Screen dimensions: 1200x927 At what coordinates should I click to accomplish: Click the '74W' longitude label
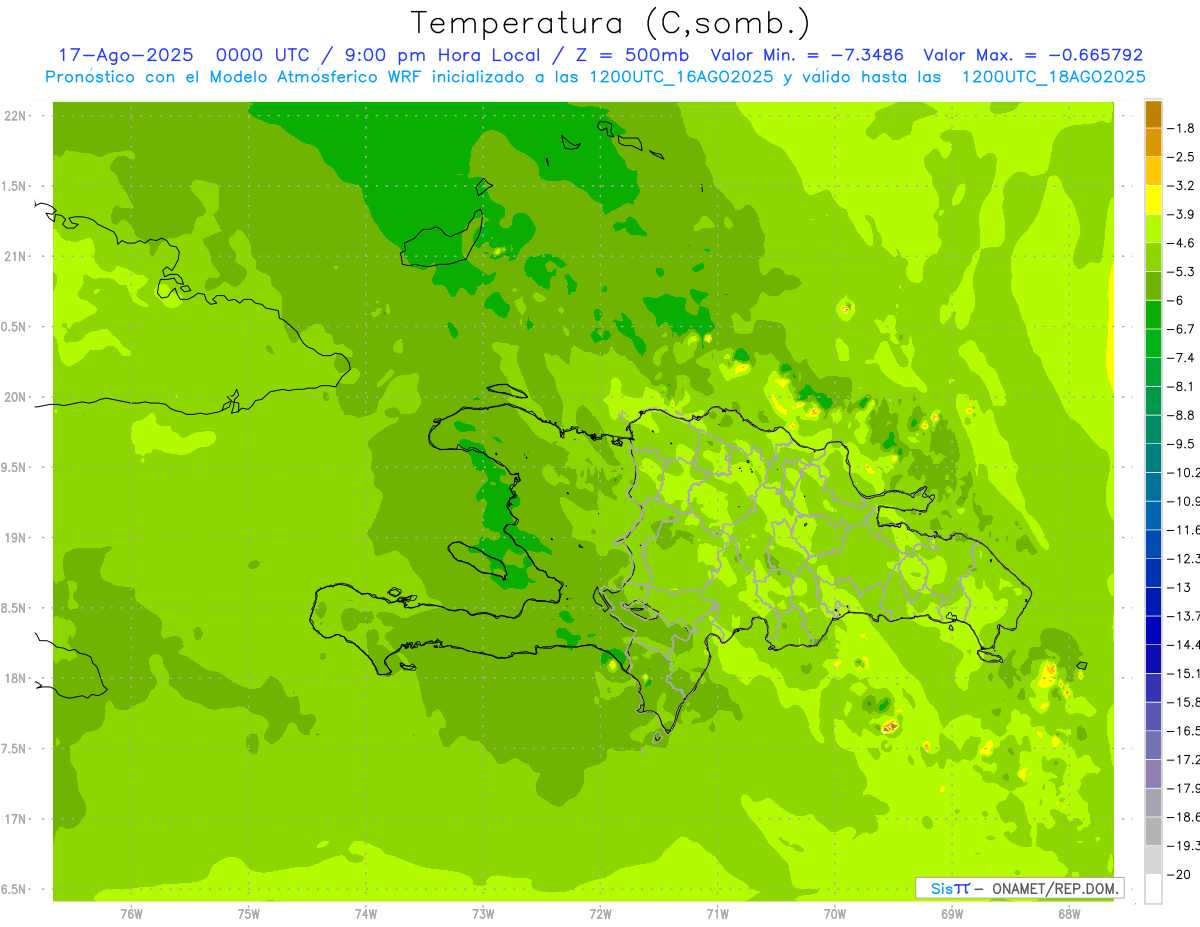coord(366,914)
